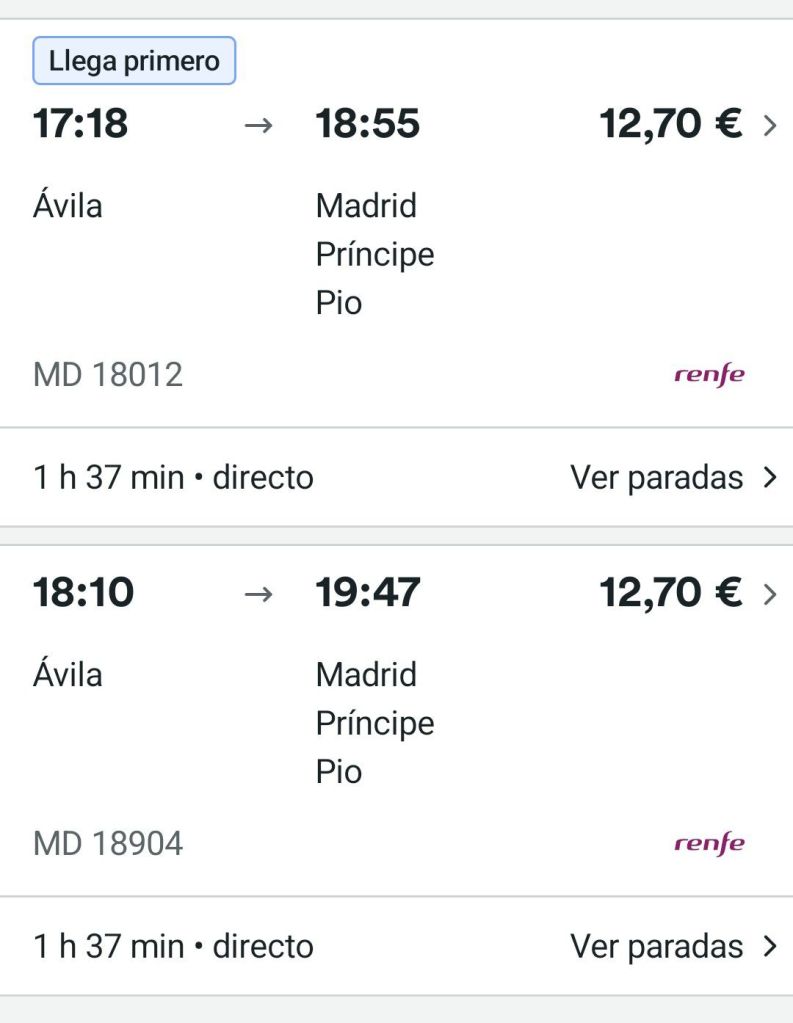
Task: Click the arrow between 18:10 and 19:47
Action: [x=259, y=594]
